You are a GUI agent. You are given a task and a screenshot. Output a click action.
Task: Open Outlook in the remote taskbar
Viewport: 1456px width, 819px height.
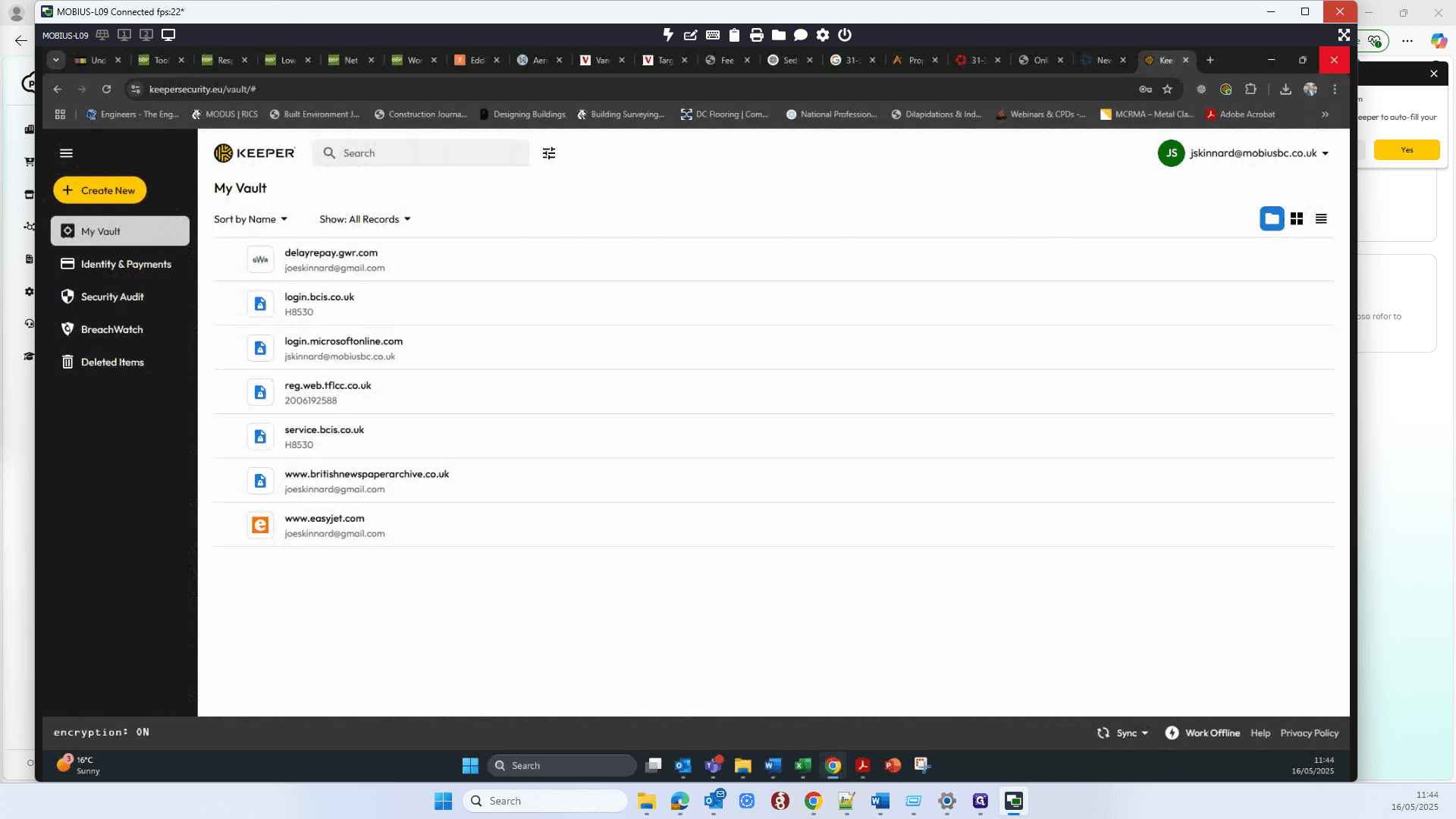point(682,765)
